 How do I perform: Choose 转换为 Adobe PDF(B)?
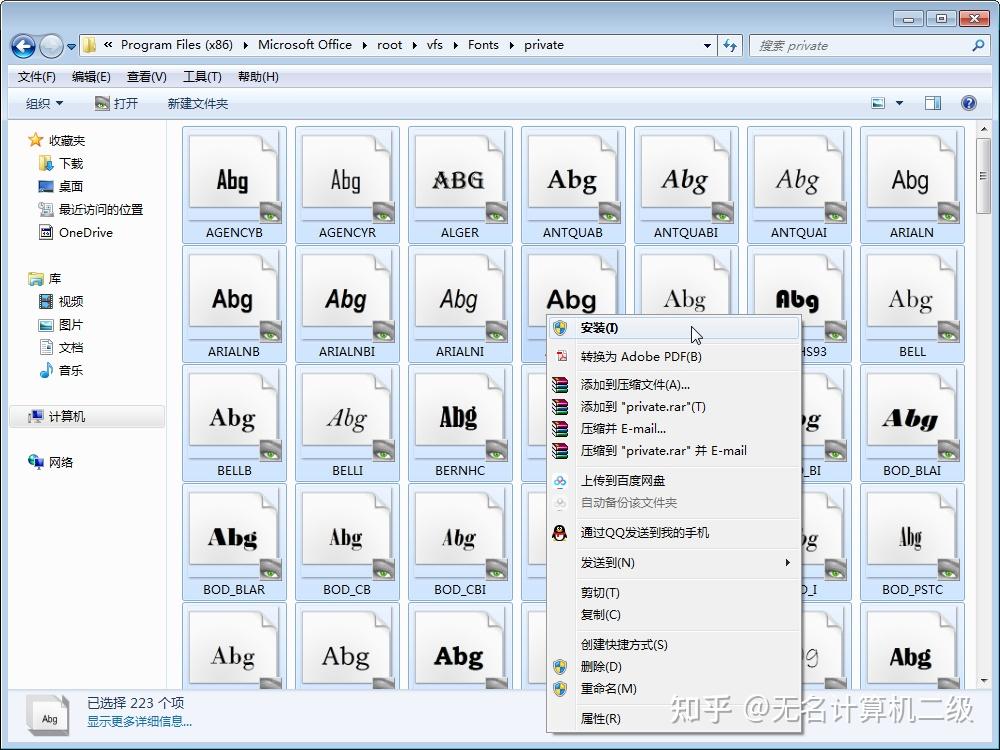pyautogui.click(x=674, y=357)
